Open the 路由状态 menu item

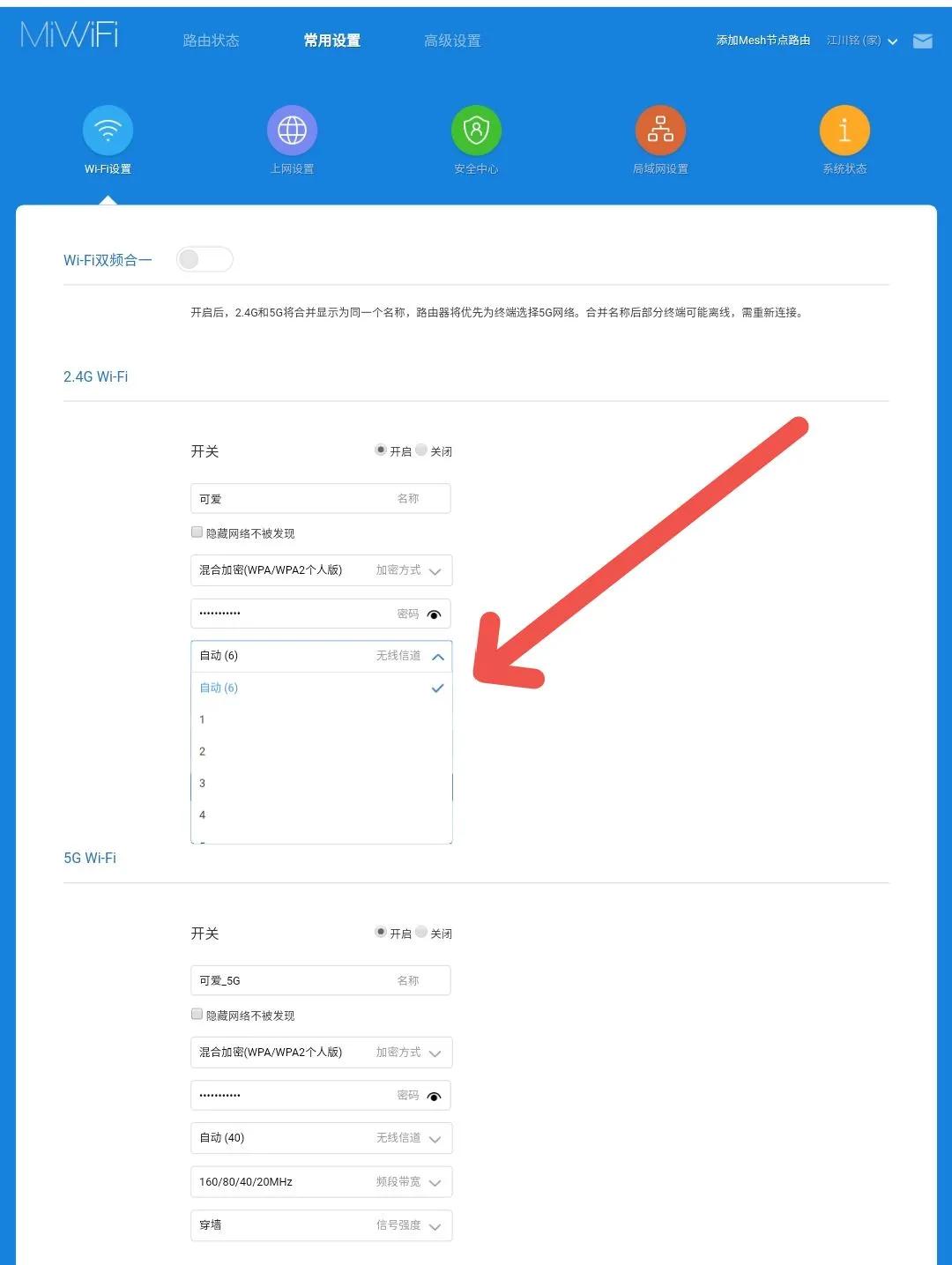coord(211,41)
